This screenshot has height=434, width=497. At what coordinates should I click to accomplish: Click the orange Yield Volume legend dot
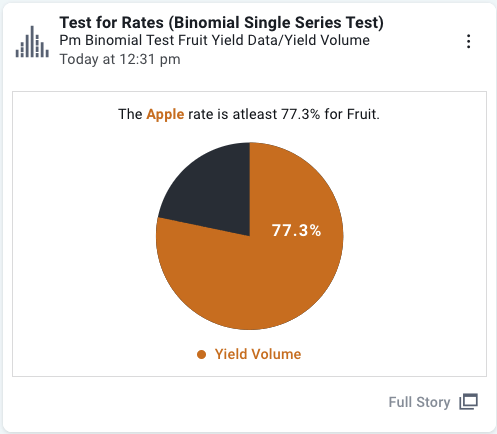[x=201, y=354]
